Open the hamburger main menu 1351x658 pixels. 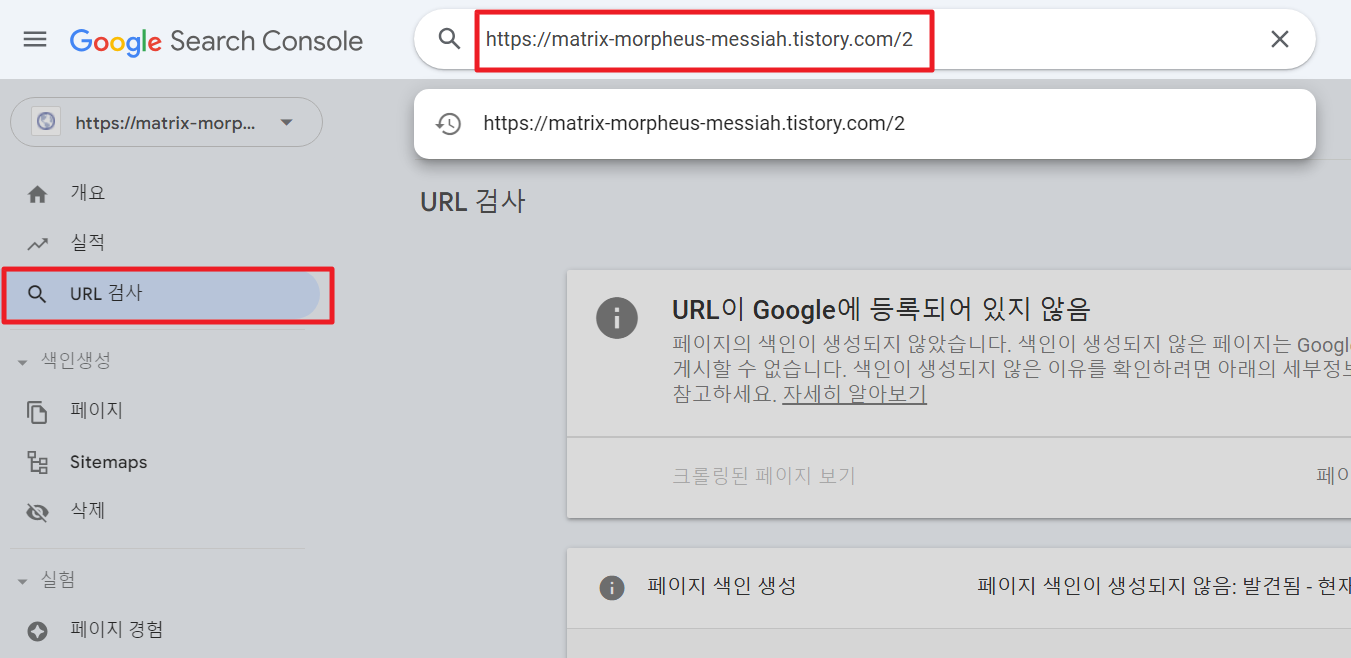[35, 40]
